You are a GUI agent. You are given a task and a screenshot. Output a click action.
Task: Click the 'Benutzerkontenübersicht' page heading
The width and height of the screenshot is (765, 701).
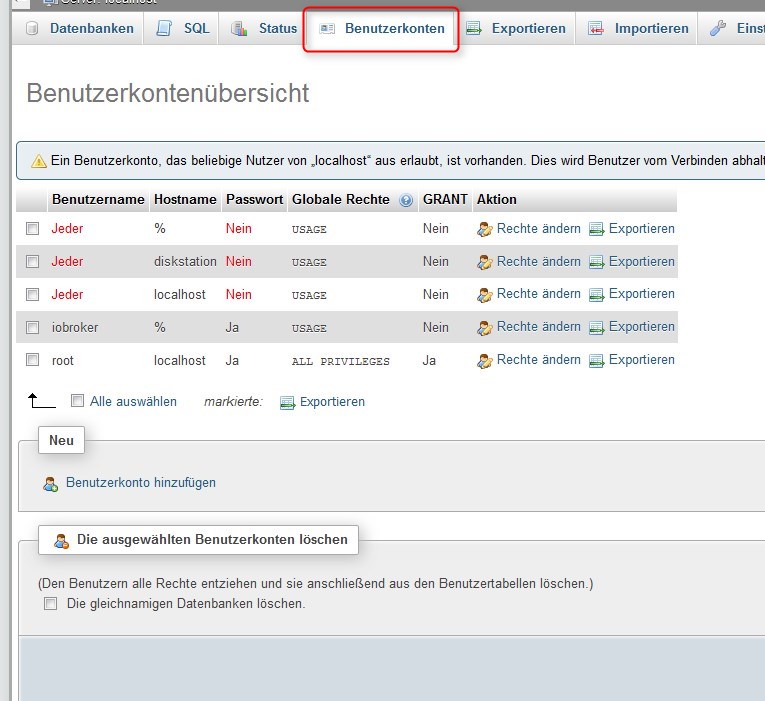pos(167,93)
